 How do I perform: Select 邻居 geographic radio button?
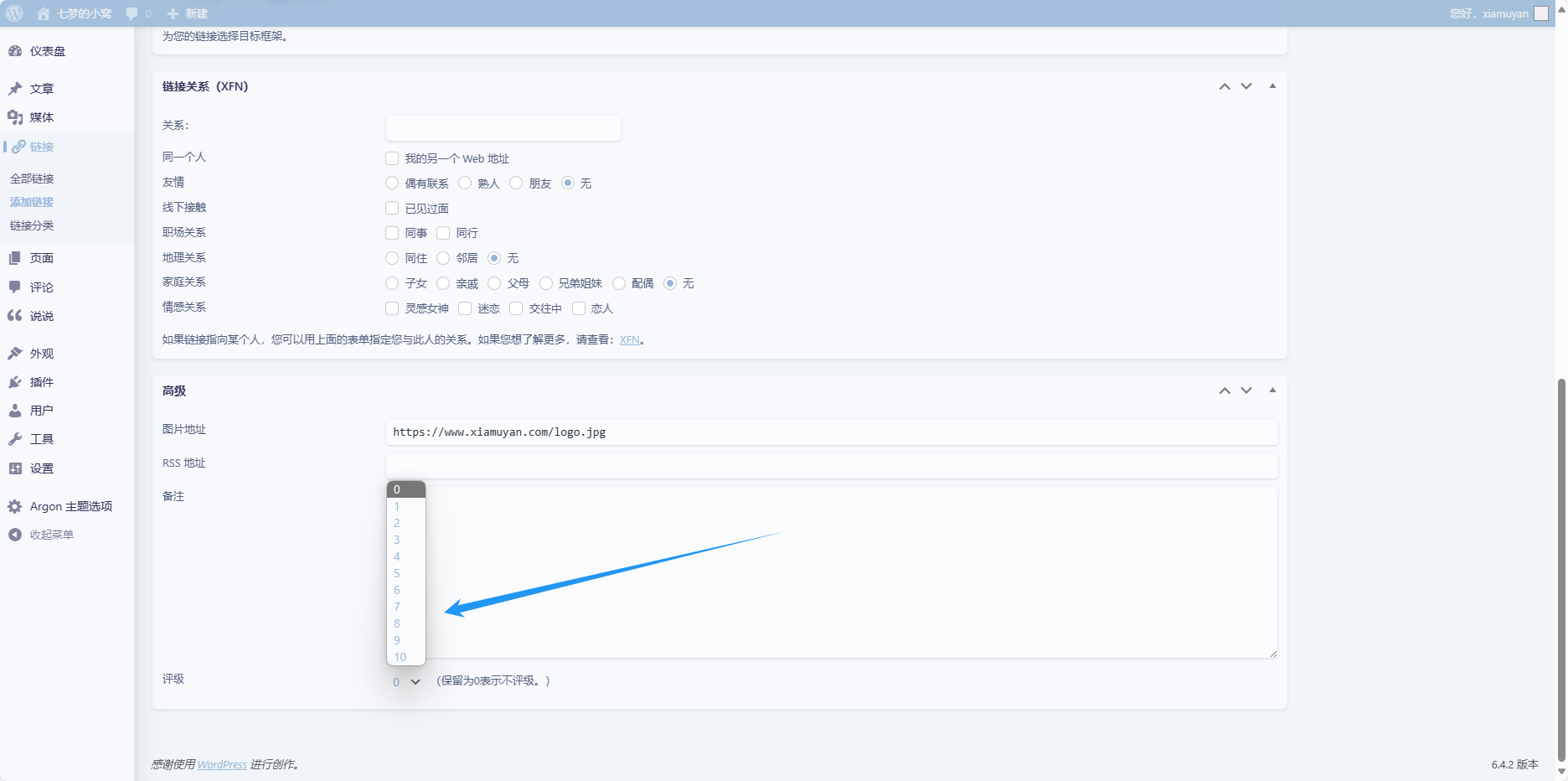443,258
